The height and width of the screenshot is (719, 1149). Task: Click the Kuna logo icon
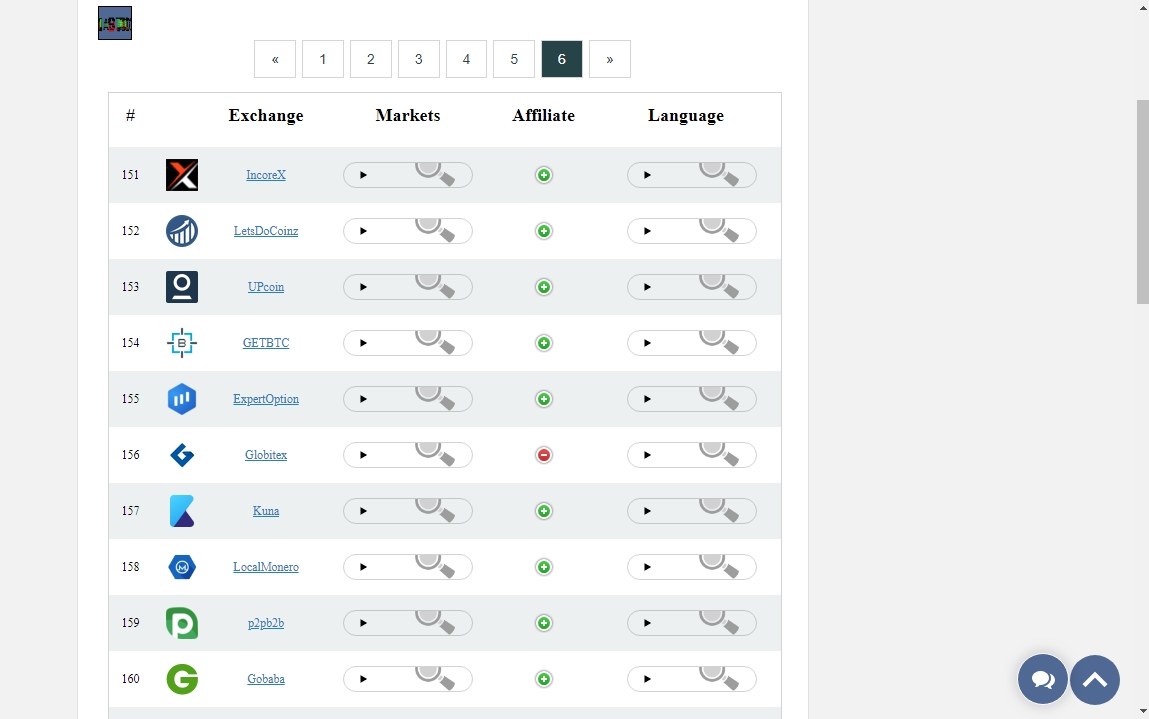tap(182, 511)
